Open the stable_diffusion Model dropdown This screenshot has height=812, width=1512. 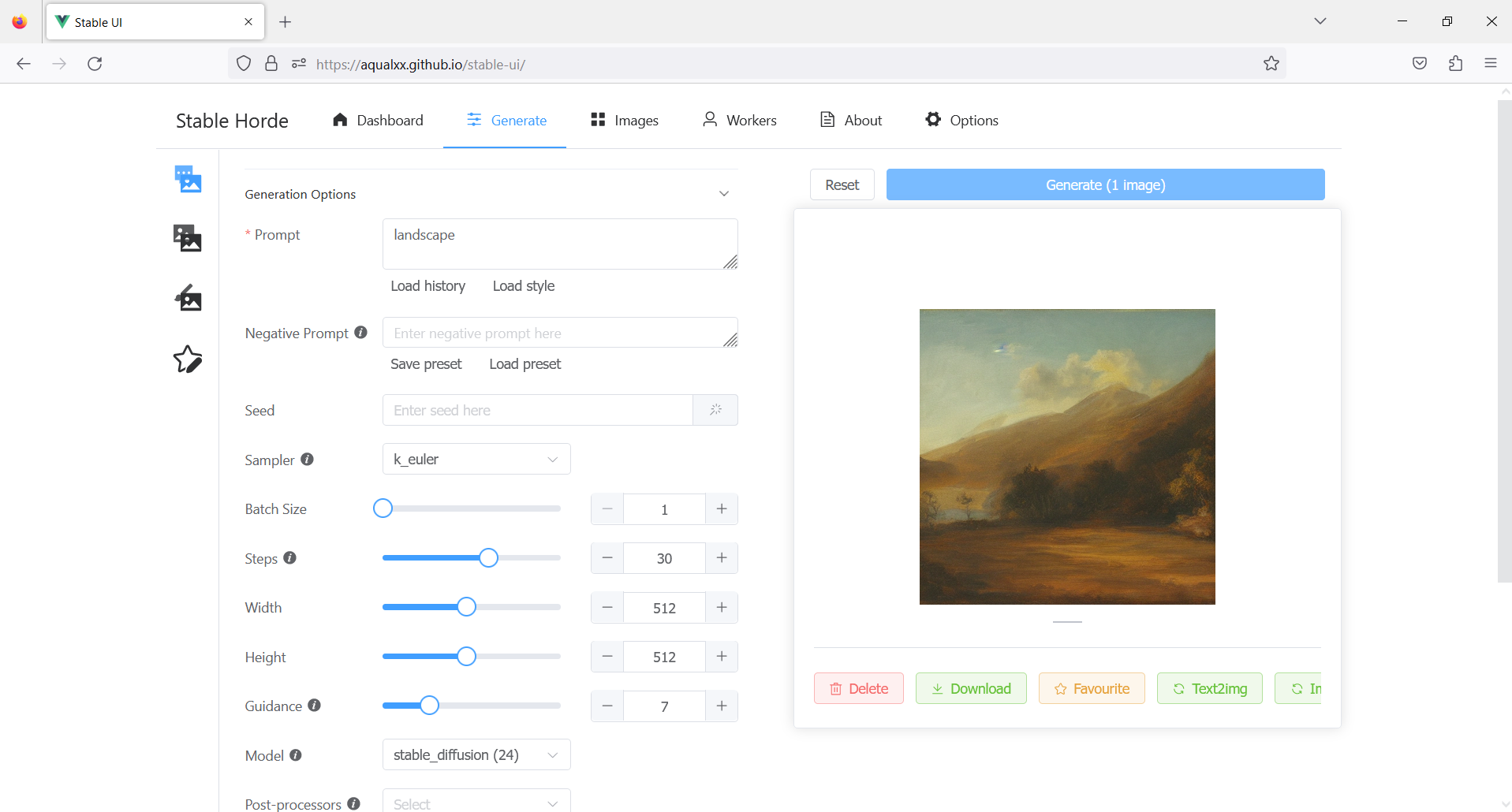click(476, 754)
